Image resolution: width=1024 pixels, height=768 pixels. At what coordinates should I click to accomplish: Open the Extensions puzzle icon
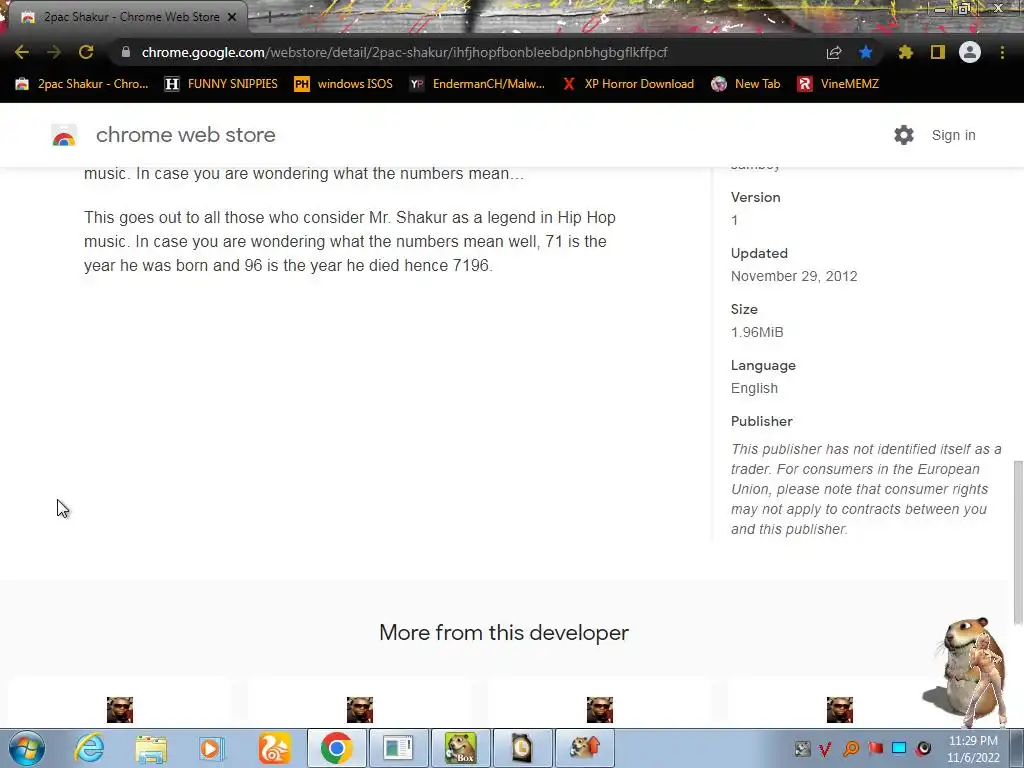pyautogui.click(x=905, y=52)
